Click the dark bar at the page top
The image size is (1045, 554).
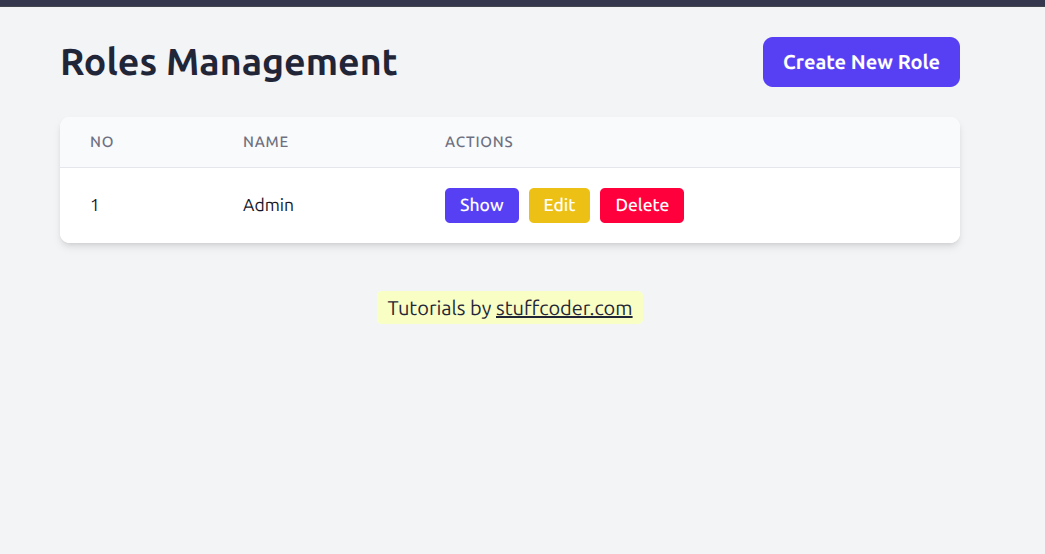point(522,3)
